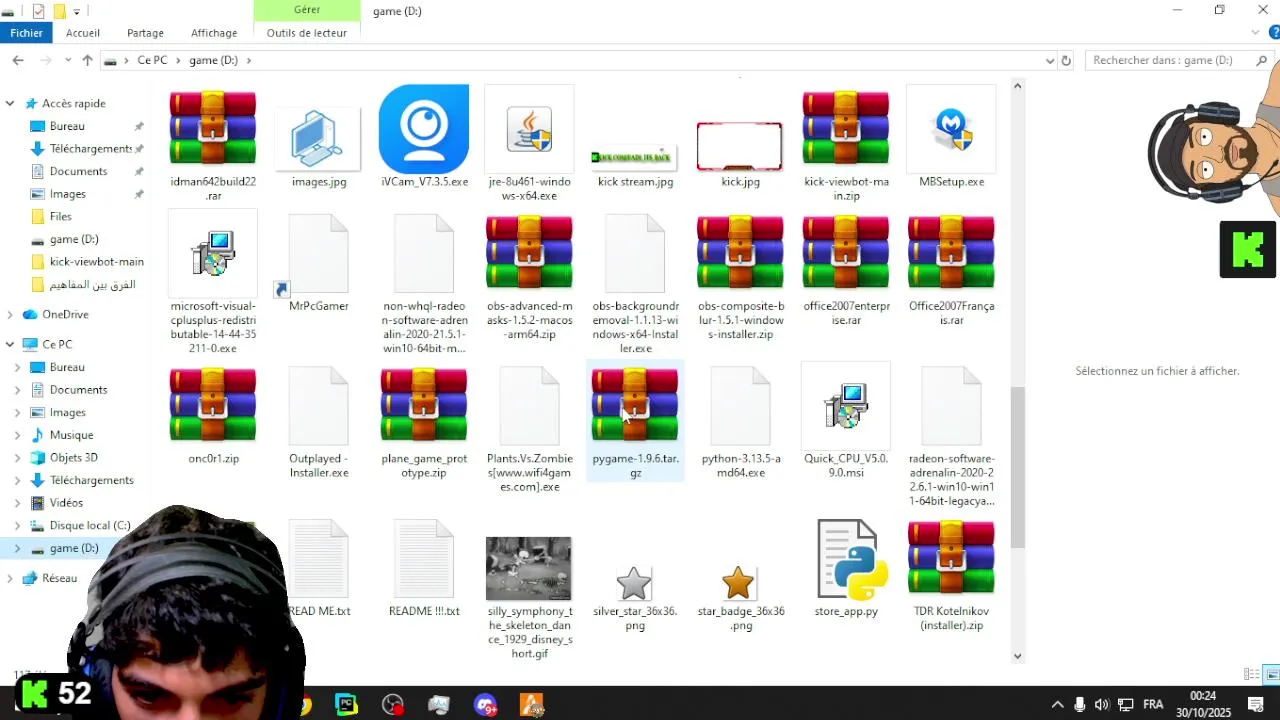Select obs-composite-blur zip archive icon
Image resolution: width=1280 pixels, height=720 pixels.
[740, 253]
